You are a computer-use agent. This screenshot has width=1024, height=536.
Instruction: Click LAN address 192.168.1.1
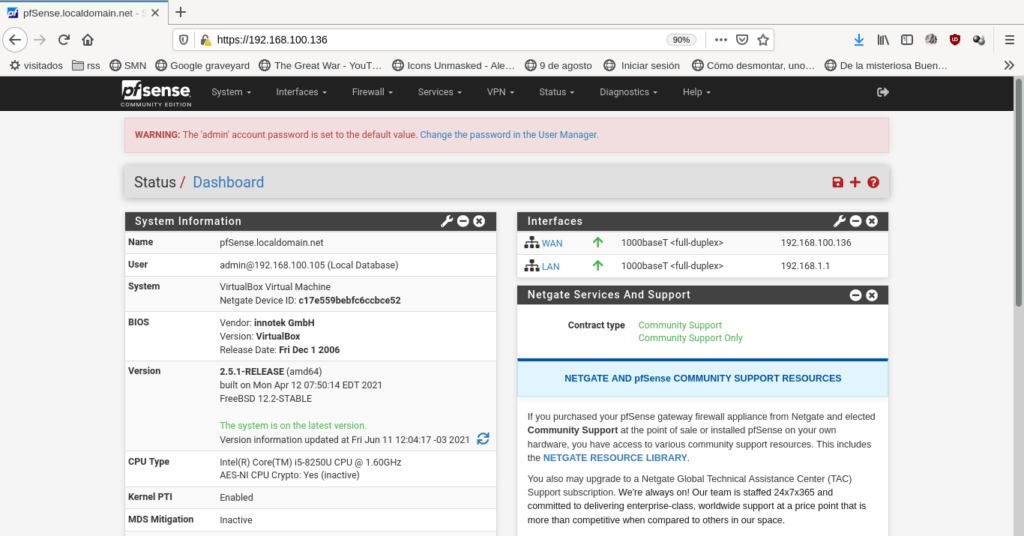(x=805, y=266)
